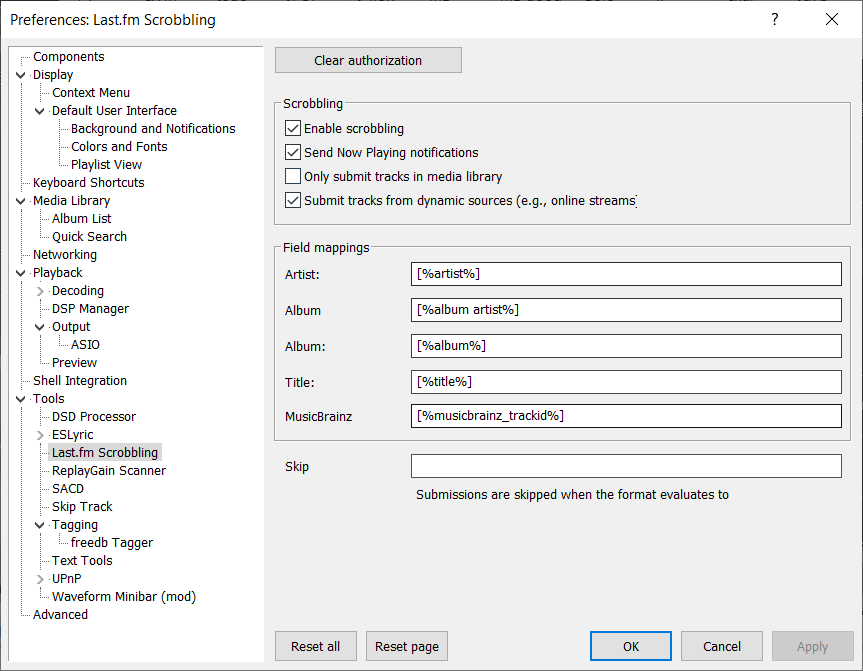This screenshot has height=671, width=863.
Task: Enable Only submit tracks in media library
Action: [293, 176]
